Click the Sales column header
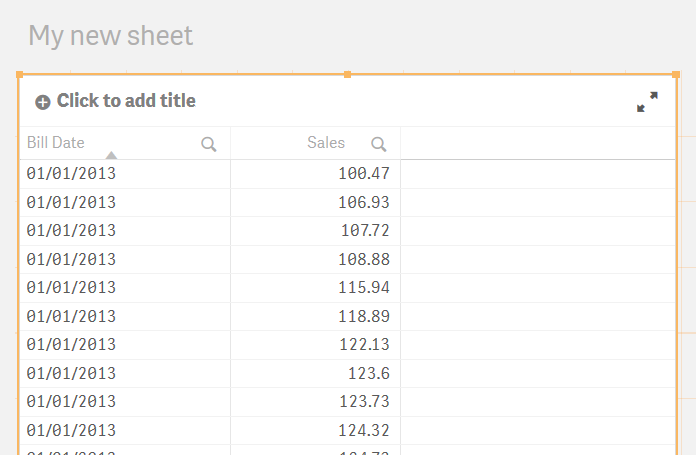Viewport: 696px width, 455px height. 326,142
